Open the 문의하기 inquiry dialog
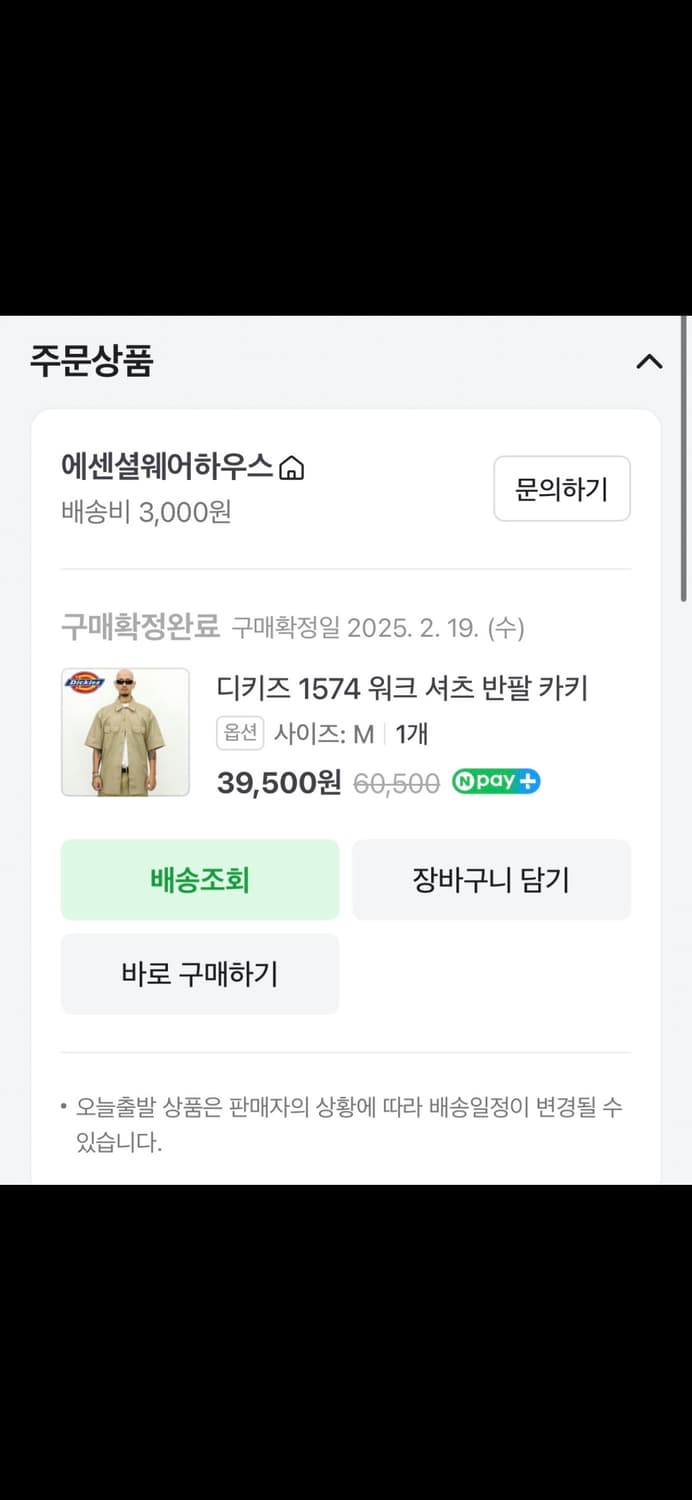The image size is (692, 1500). (562, 489)
